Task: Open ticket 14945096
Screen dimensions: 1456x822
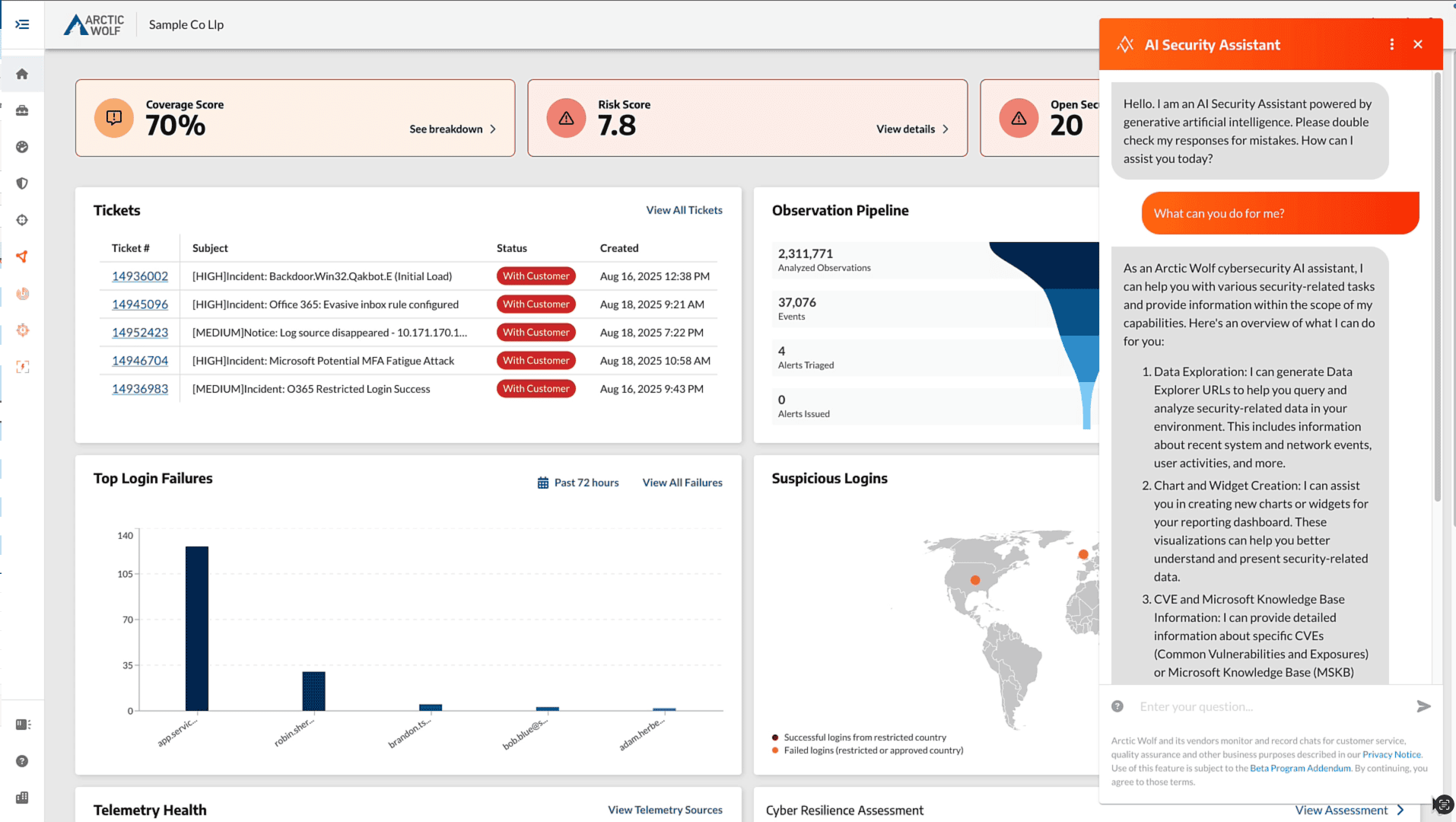Action: 140,304
